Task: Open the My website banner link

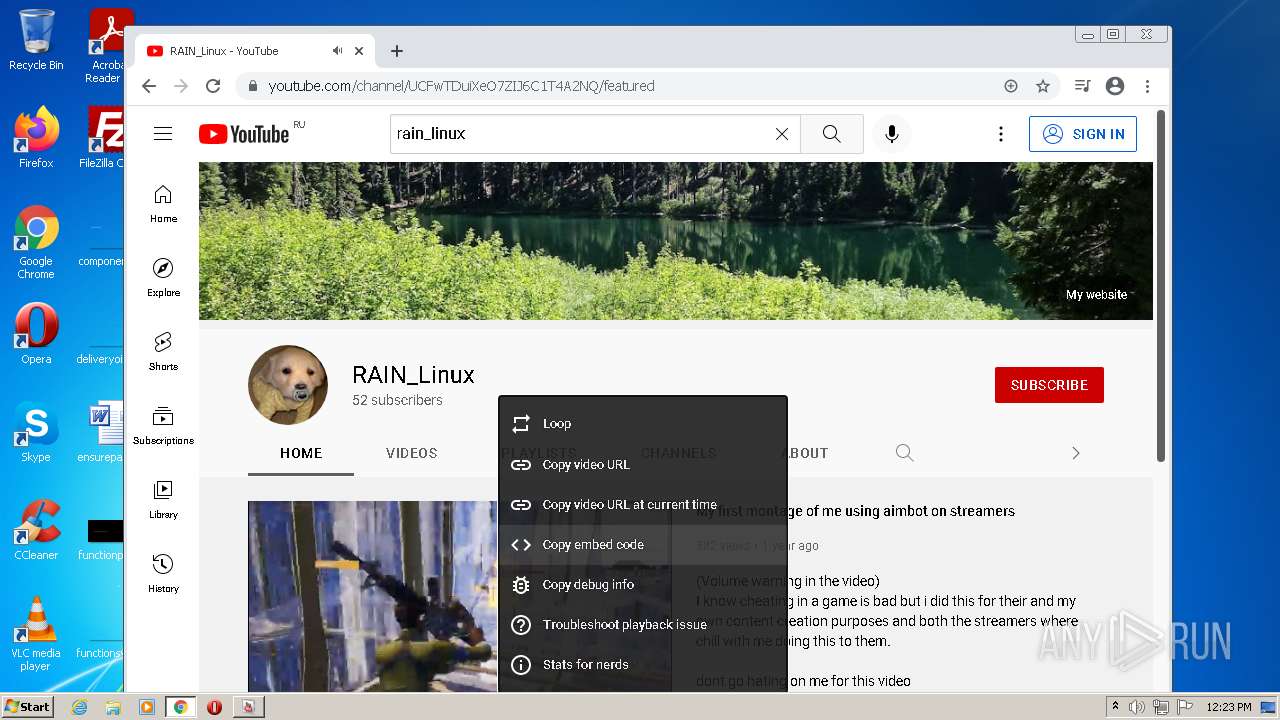Action: point(1096,295)
